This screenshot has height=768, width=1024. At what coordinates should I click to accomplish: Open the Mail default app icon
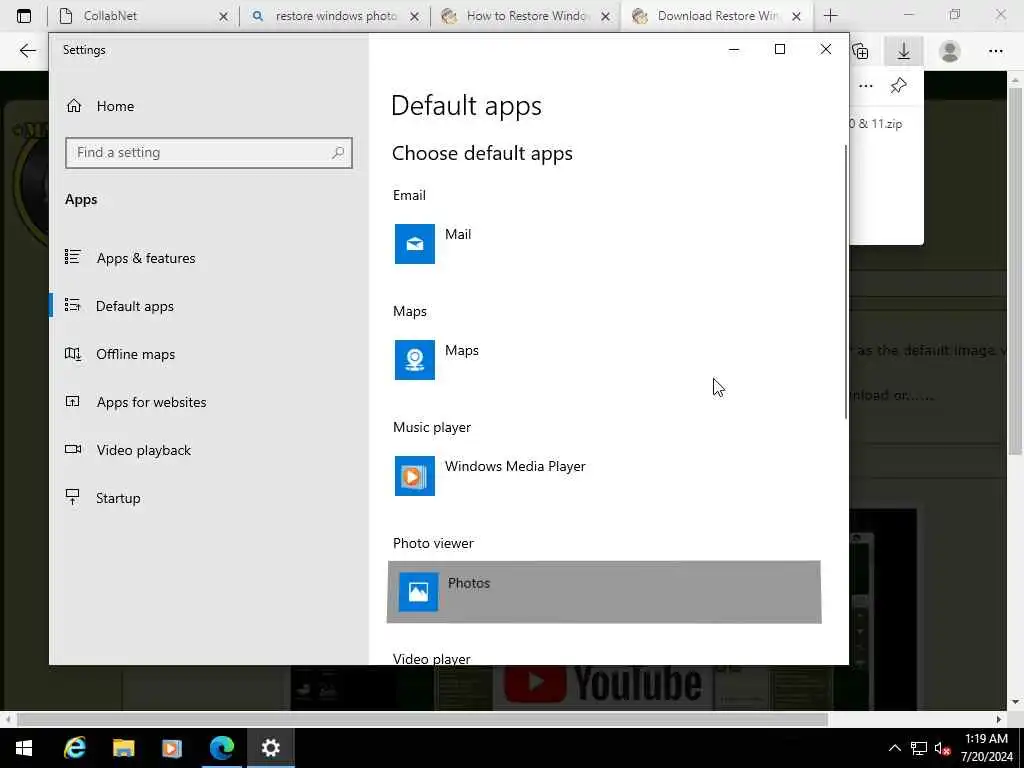tap(415, 244)
